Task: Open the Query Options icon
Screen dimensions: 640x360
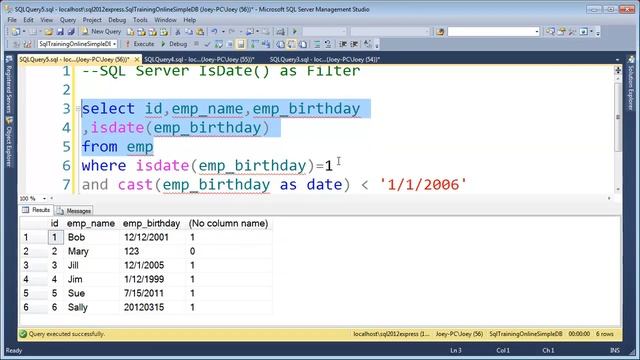Action: [230, 44]
